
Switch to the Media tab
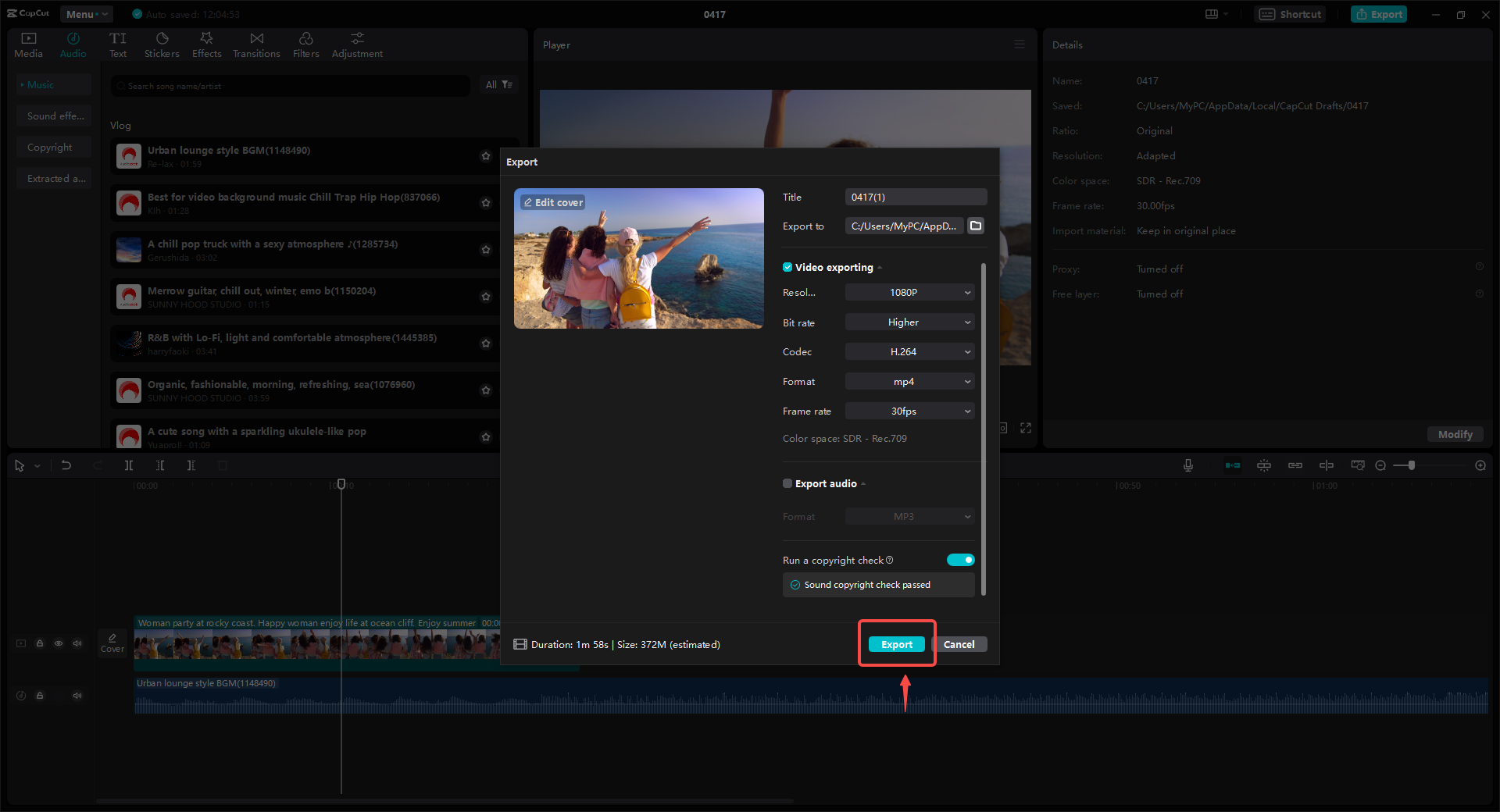[28, 44]
